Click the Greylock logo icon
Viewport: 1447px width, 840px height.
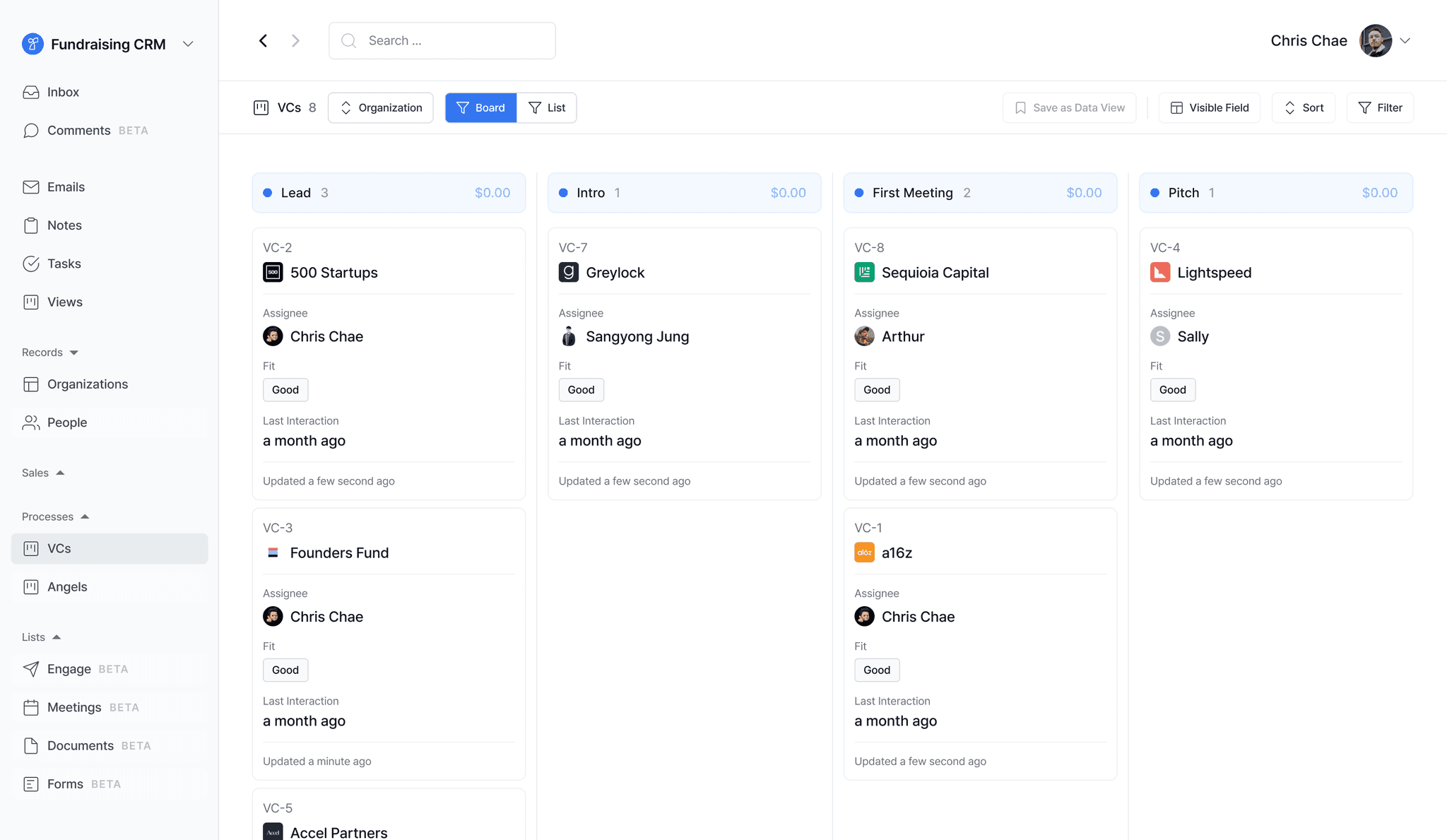(569, 273)
